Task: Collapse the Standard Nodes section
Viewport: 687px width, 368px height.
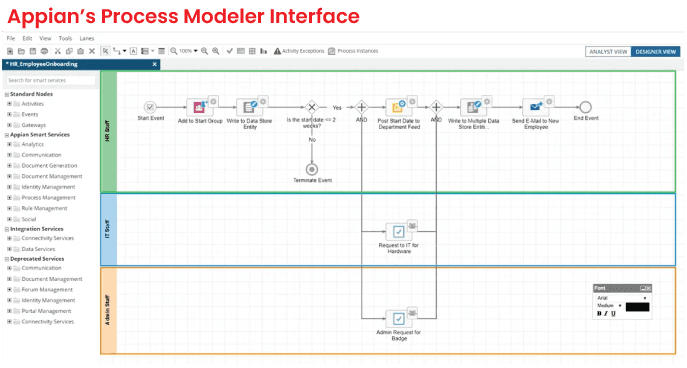Action: click(7, 94)
